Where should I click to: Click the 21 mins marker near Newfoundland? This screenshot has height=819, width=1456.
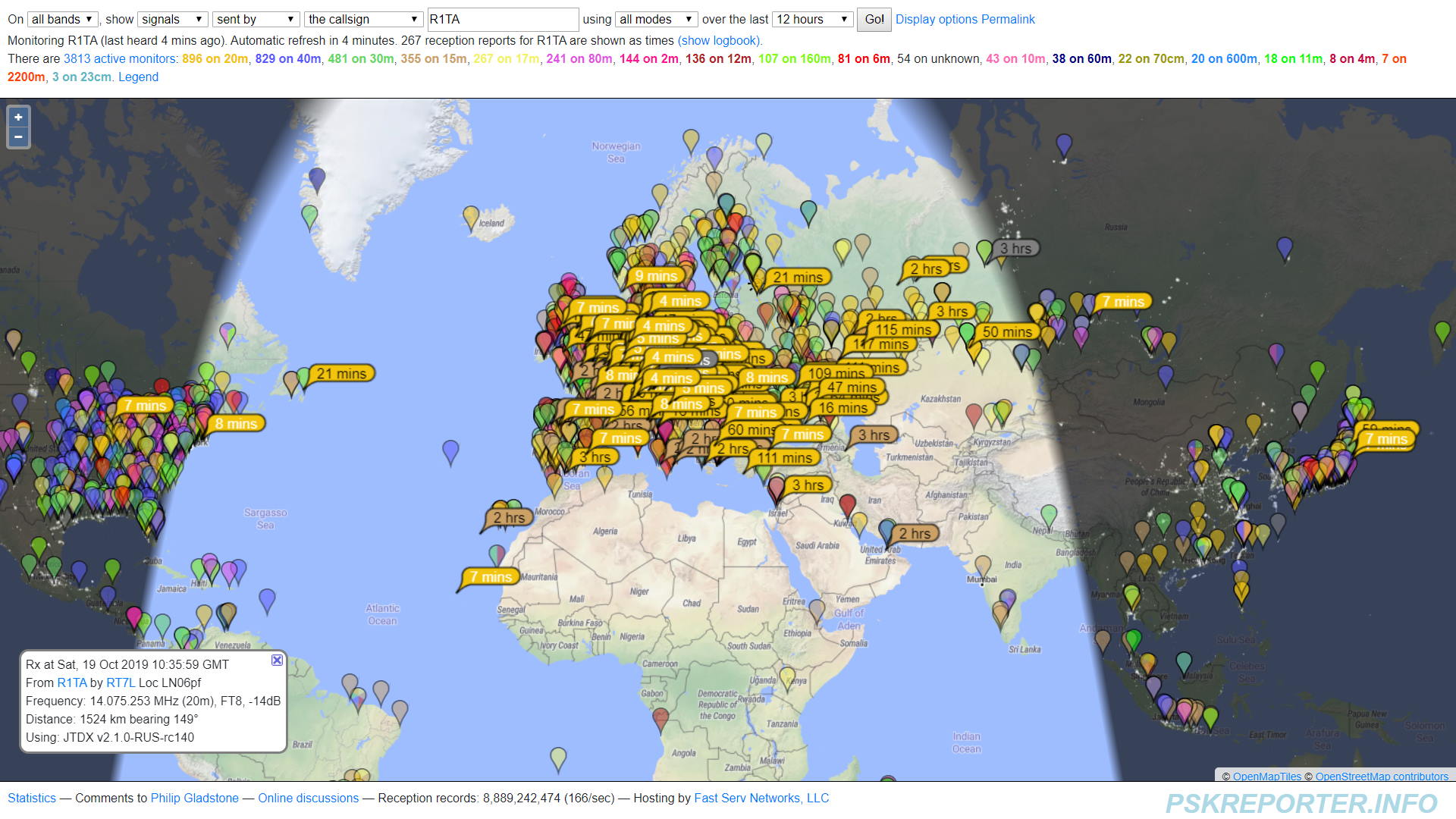[341, 374]
